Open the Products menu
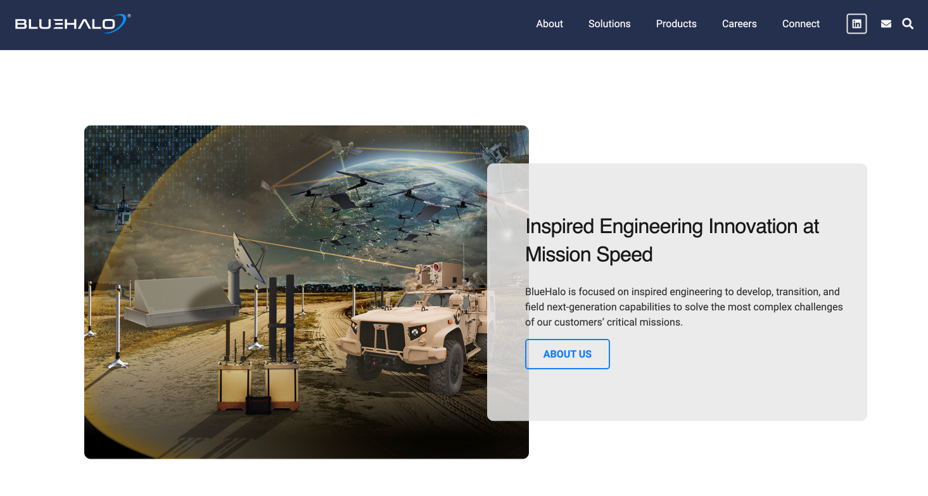The height and width of the screenshot is (496, 928). click(676, 24)
